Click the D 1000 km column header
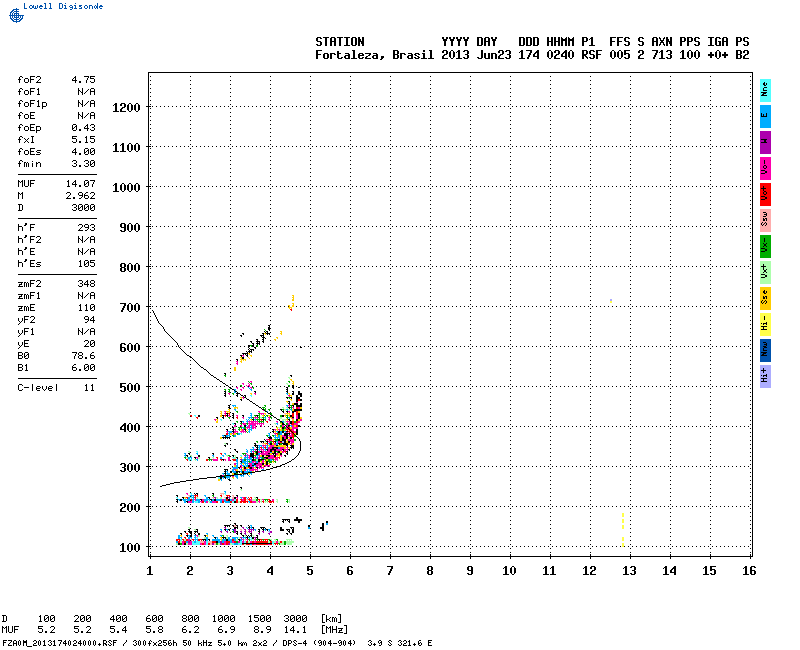The width and height of the screenshot is (800, 650). (224, 619)
